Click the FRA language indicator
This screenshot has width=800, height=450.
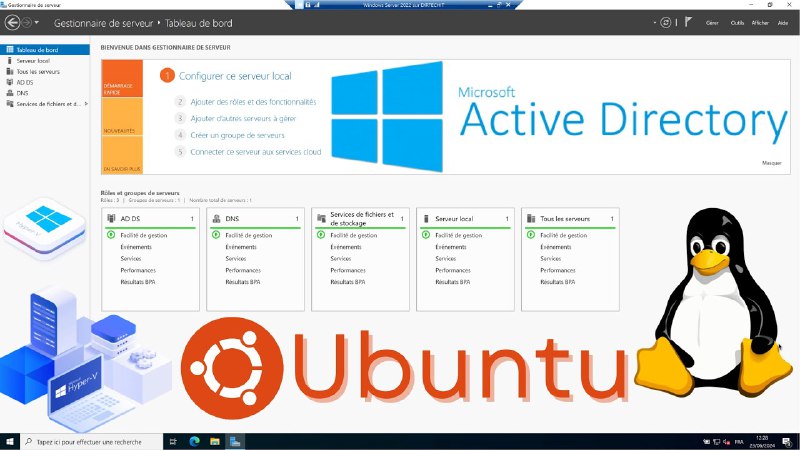coord(739,442)
